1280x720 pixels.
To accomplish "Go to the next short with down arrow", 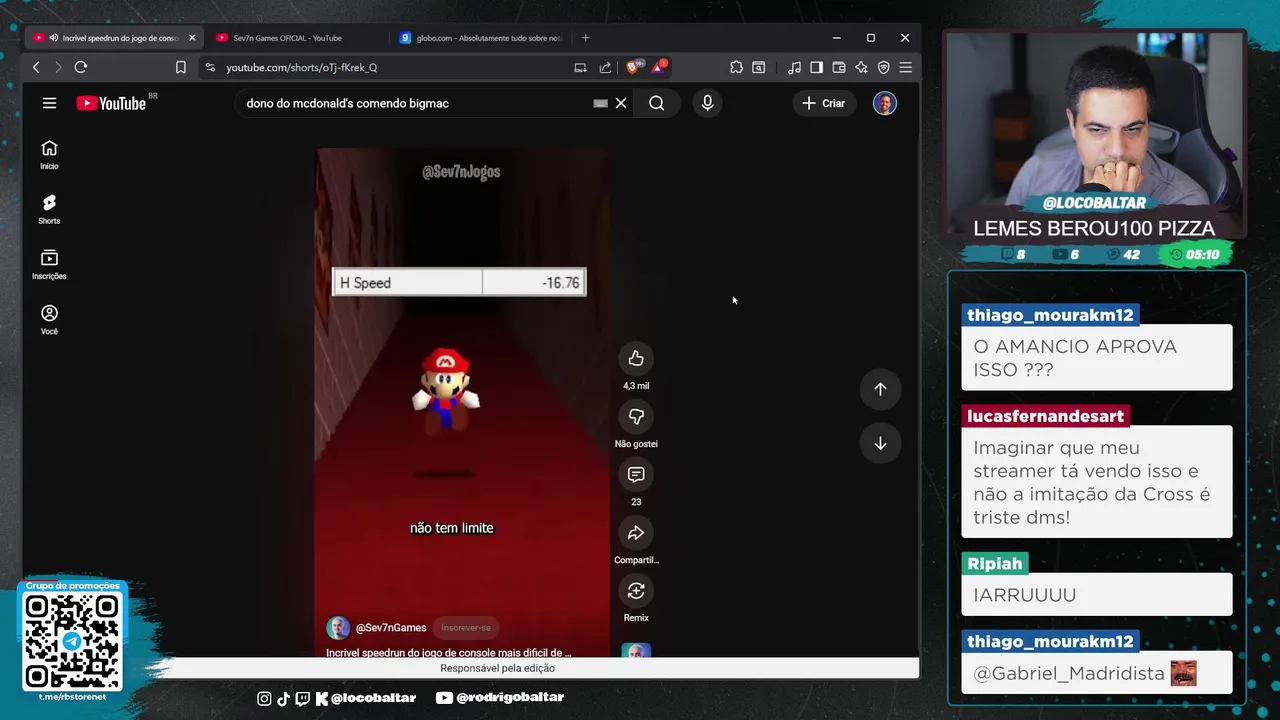I will [x=880, y=443].
